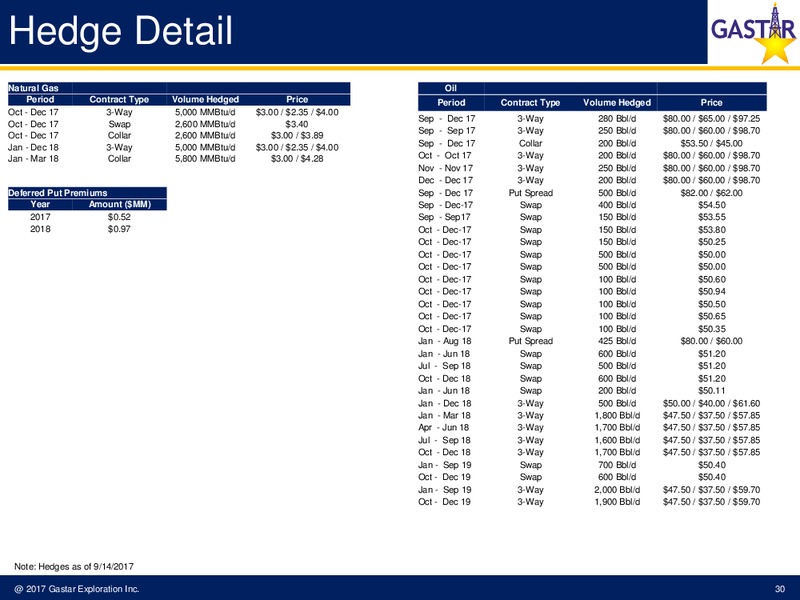Select the price "$80.00 / $65.00 / $97.25"
Screen dimensions: 800x600
click(x=711, y=118)
